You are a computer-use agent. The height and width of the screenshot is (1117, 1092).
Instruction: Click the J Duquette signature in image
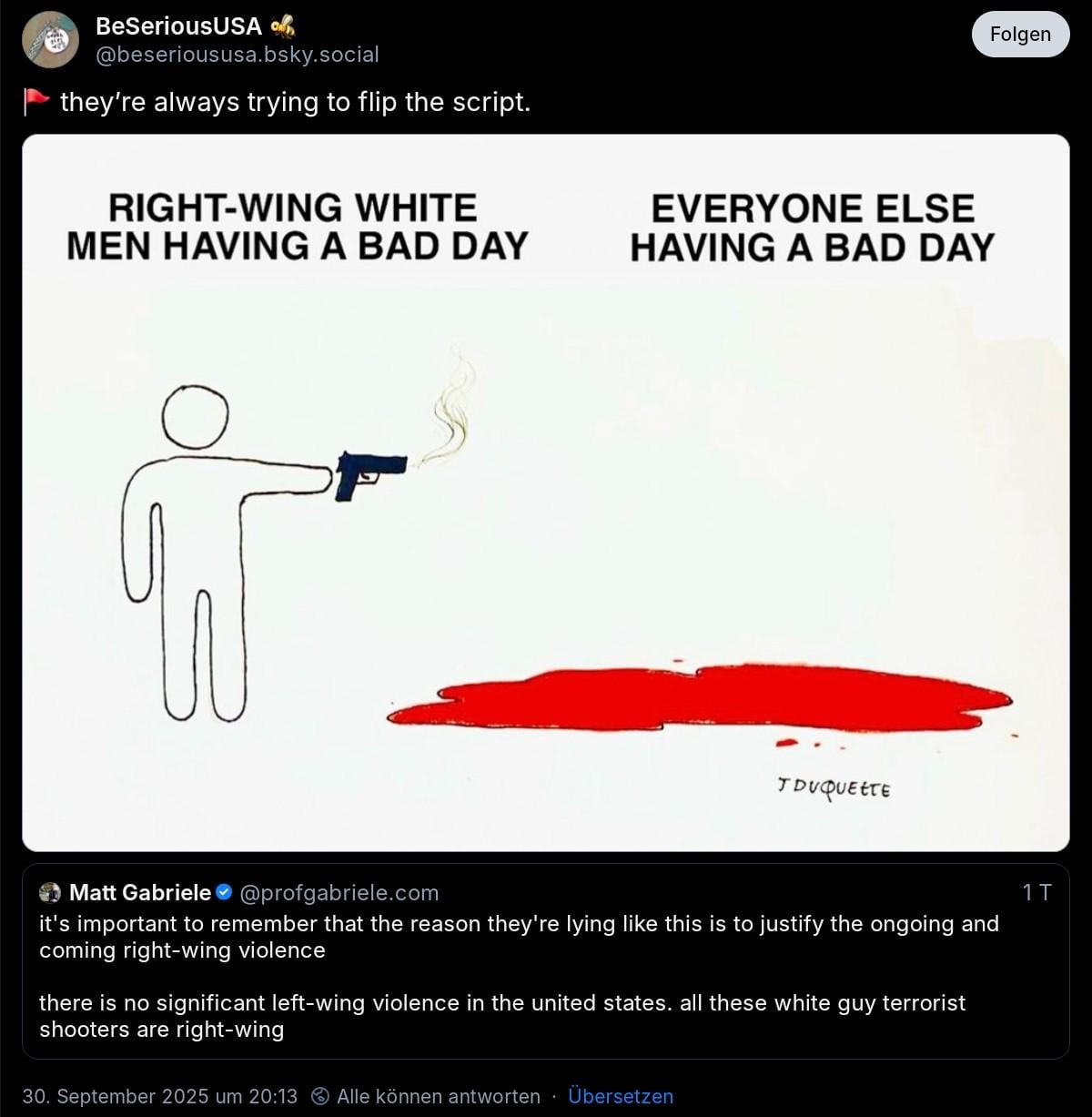point(834,787)
